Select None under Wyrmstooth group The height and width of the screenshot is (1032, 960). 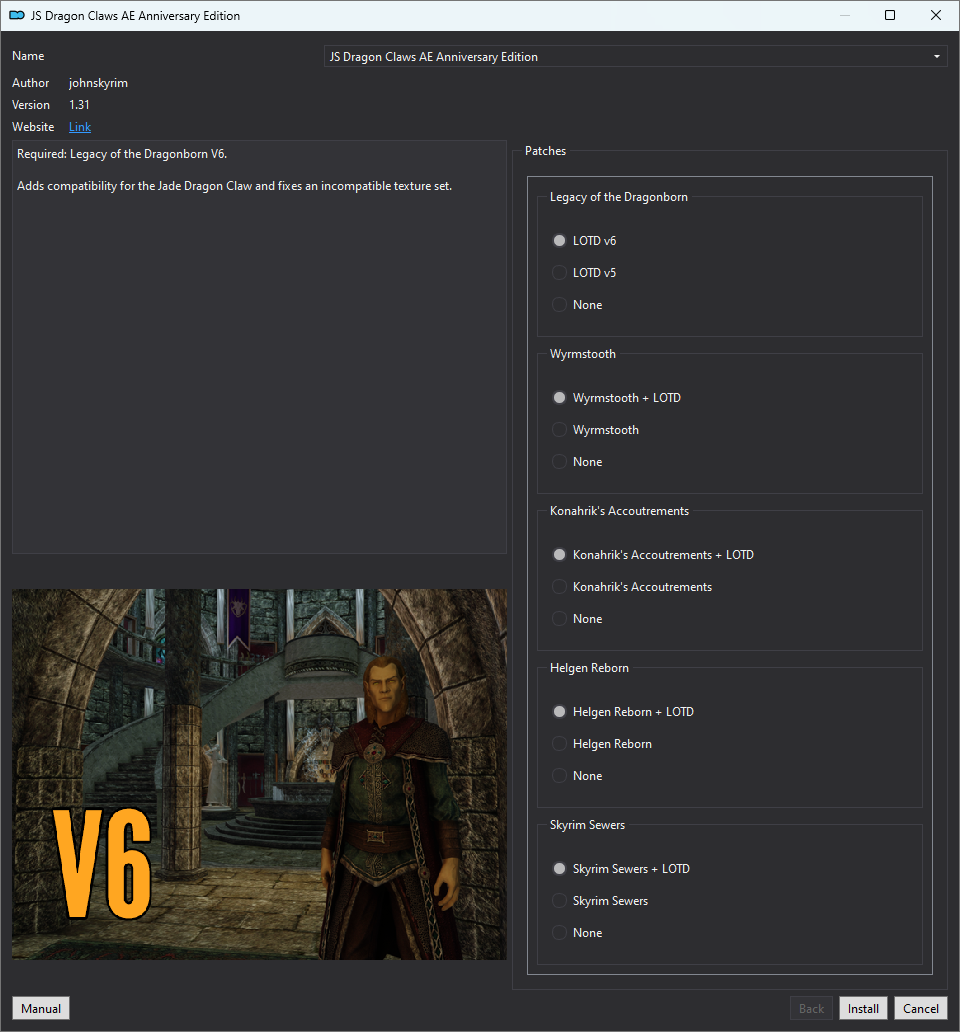[x=577, y=462]
